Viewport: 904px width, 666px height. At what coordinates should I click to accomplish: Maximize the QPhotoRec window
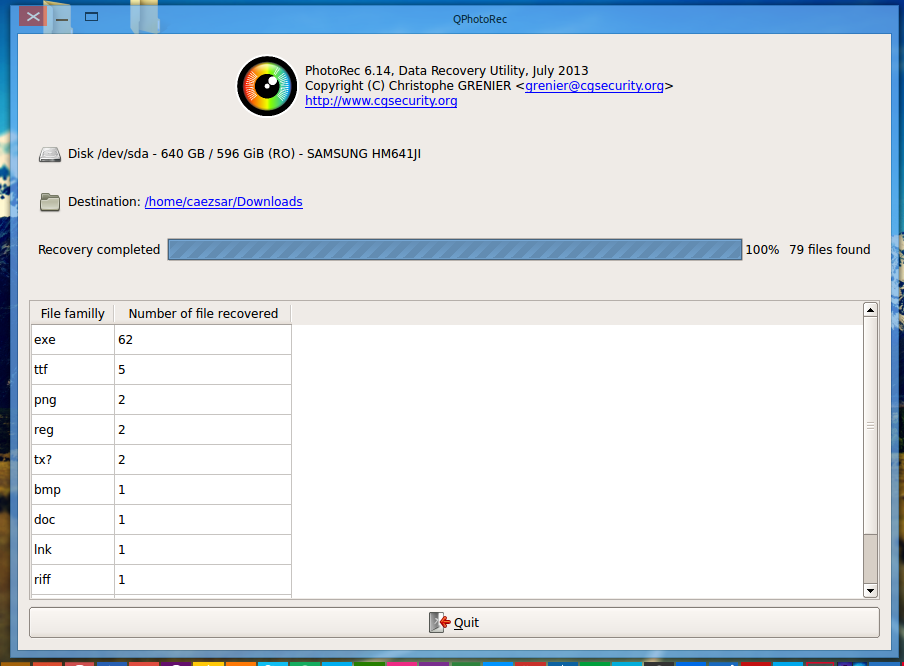[92, 17]
